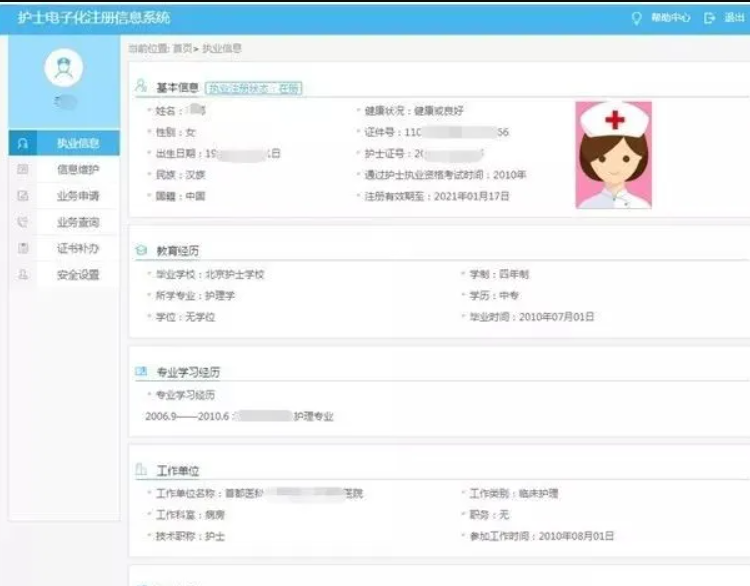Click the 安全设置 sidebar icon

click(x=23, y=274)
